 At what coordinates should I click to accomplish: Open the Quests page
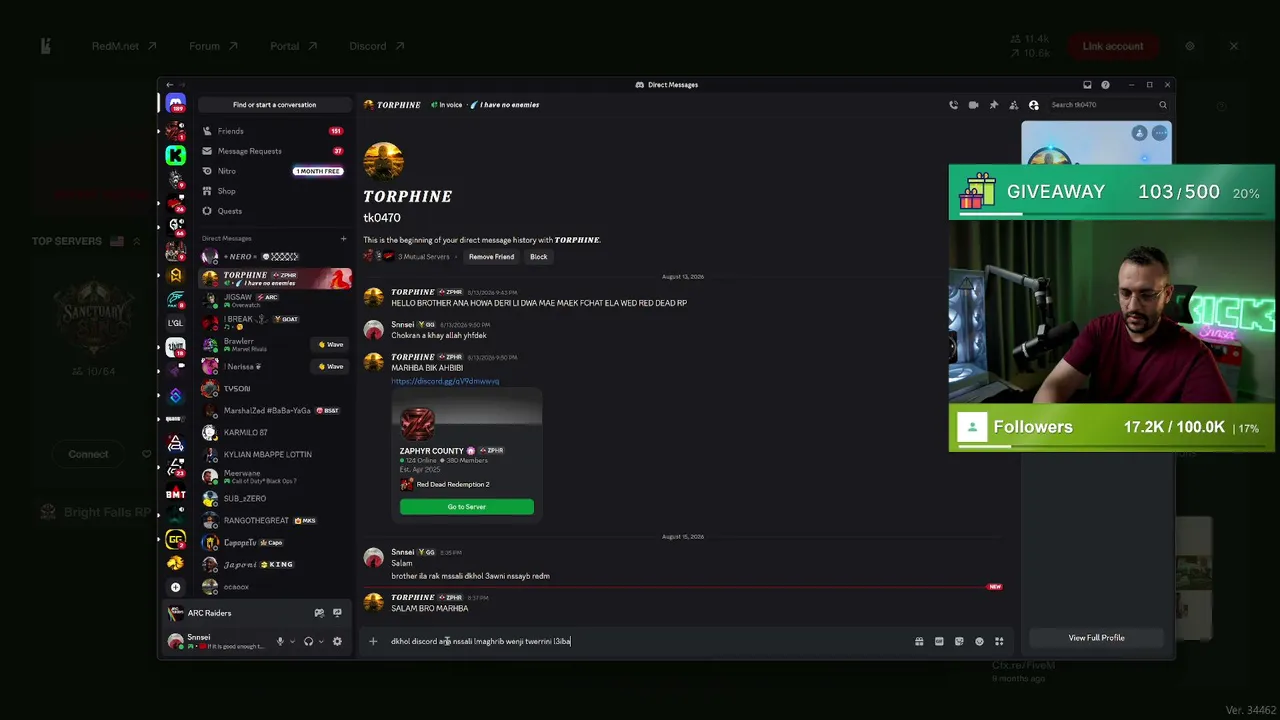[274, 211]
